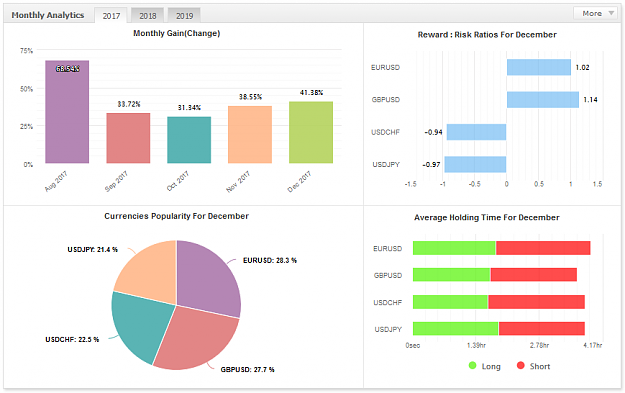Click the USDCHF green long holding bar
This screenshot has height=393, width=625.
[450, 302]
